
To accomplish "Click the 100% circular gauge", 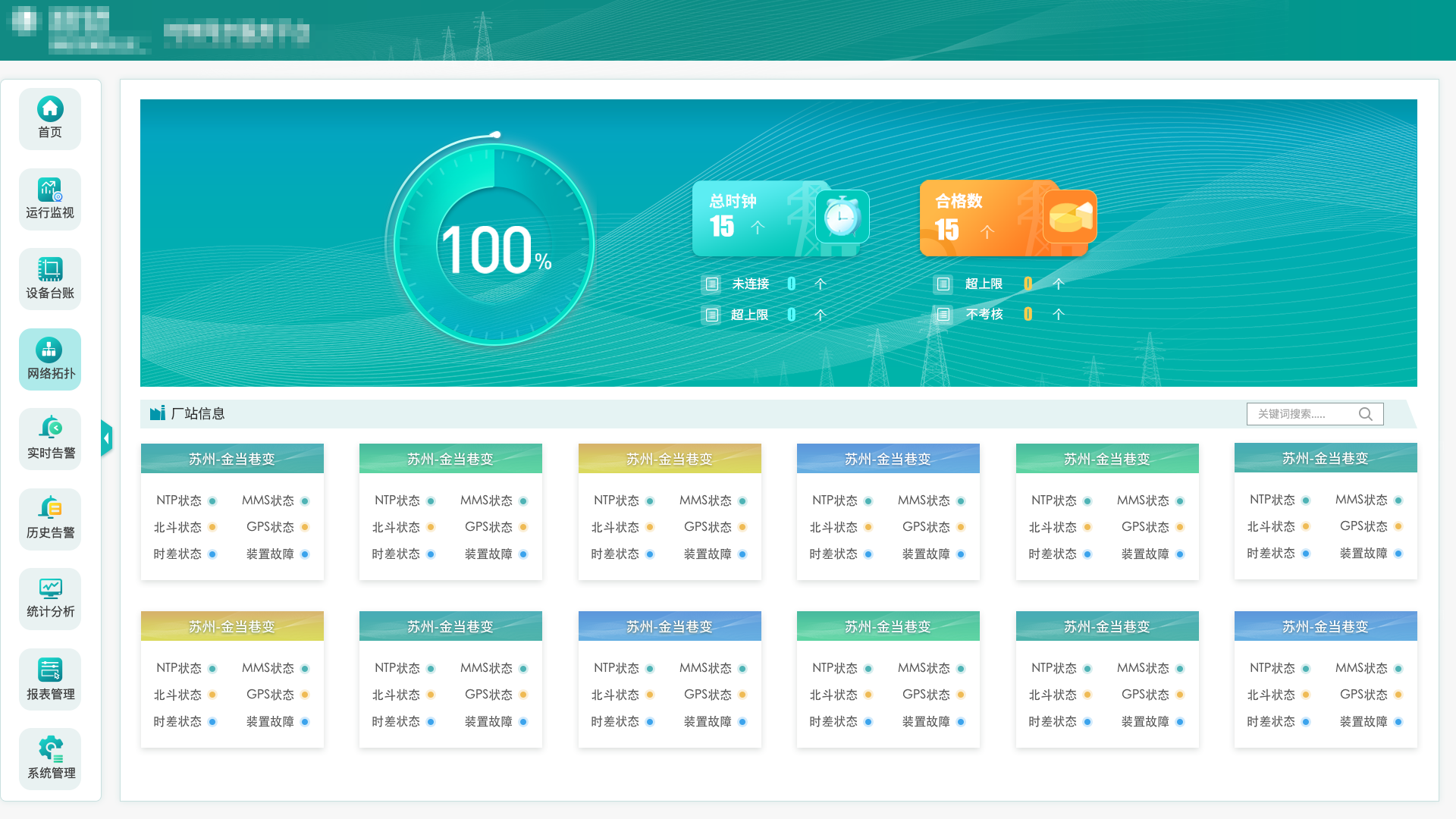I will tap(494, 245).
